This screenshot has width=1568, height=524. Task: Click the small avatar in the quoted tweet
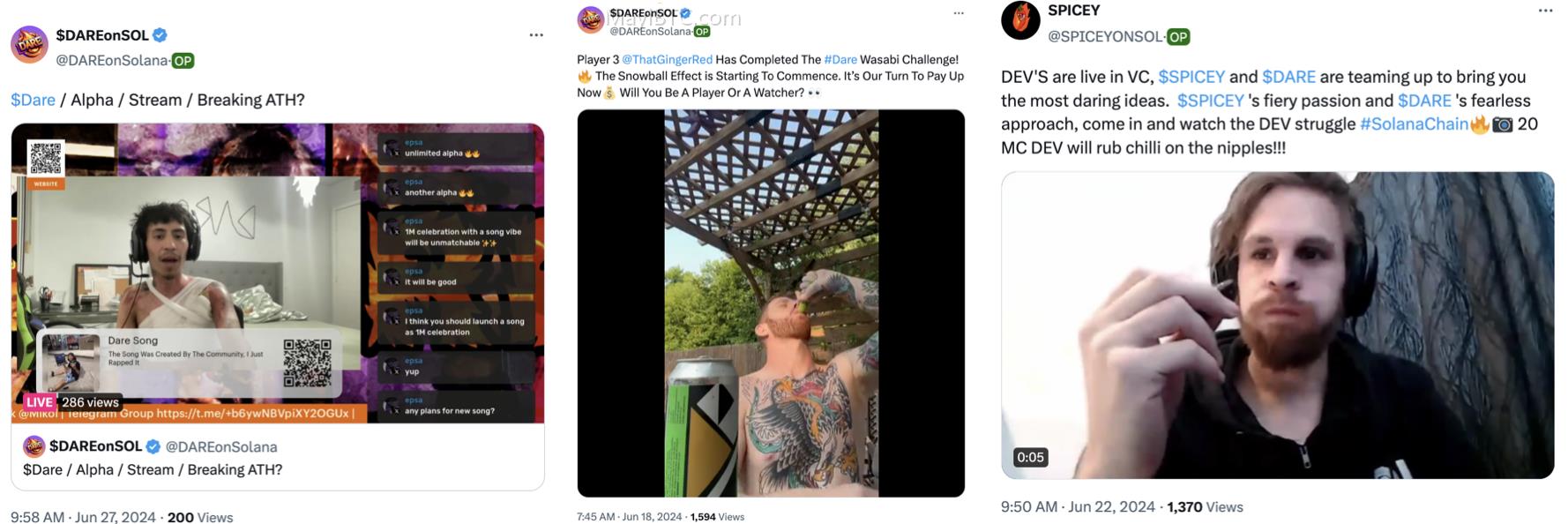tap(34, 446)
